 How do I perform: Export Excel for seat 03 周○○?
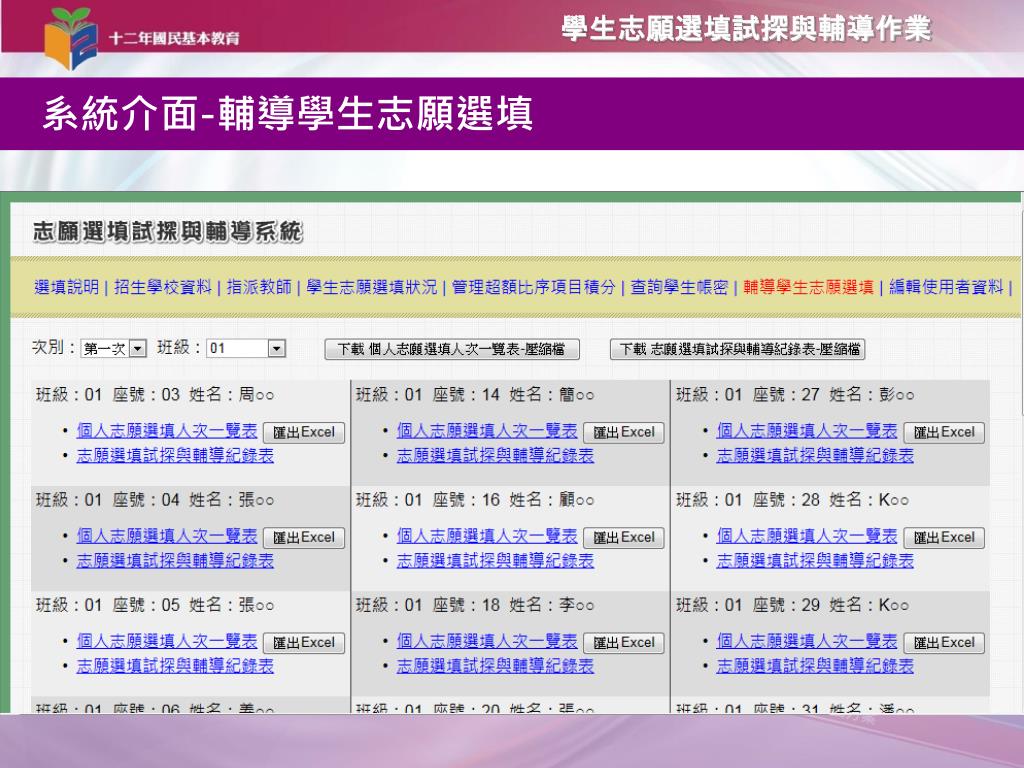304,432
